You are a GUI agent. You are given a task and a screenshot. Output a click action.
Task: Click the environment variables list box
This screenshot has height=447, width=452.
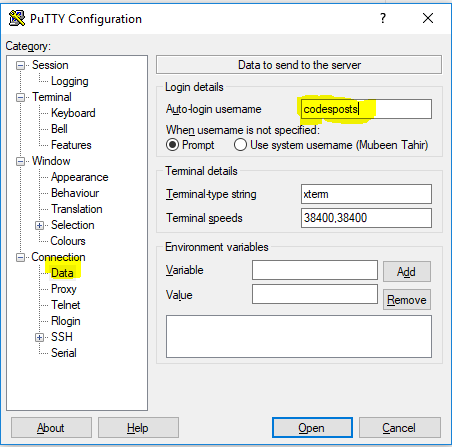click(299, 337)
